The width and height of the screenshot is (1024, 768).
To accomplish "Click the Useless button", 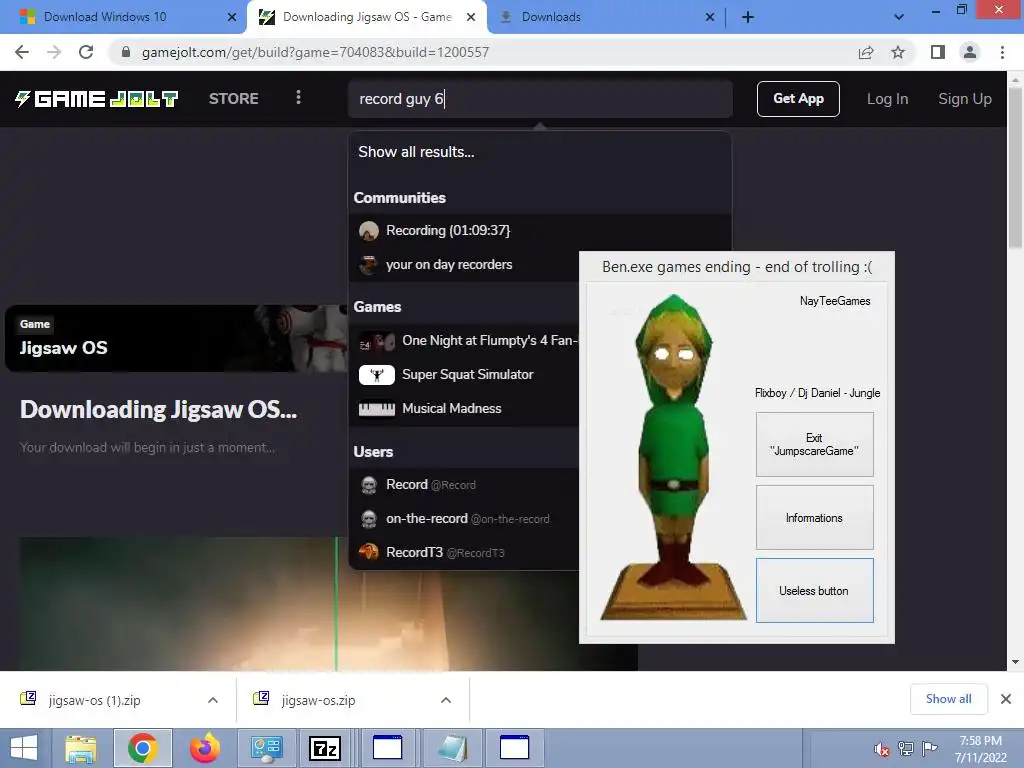I will pyautogui.click(x=814, y=590).
